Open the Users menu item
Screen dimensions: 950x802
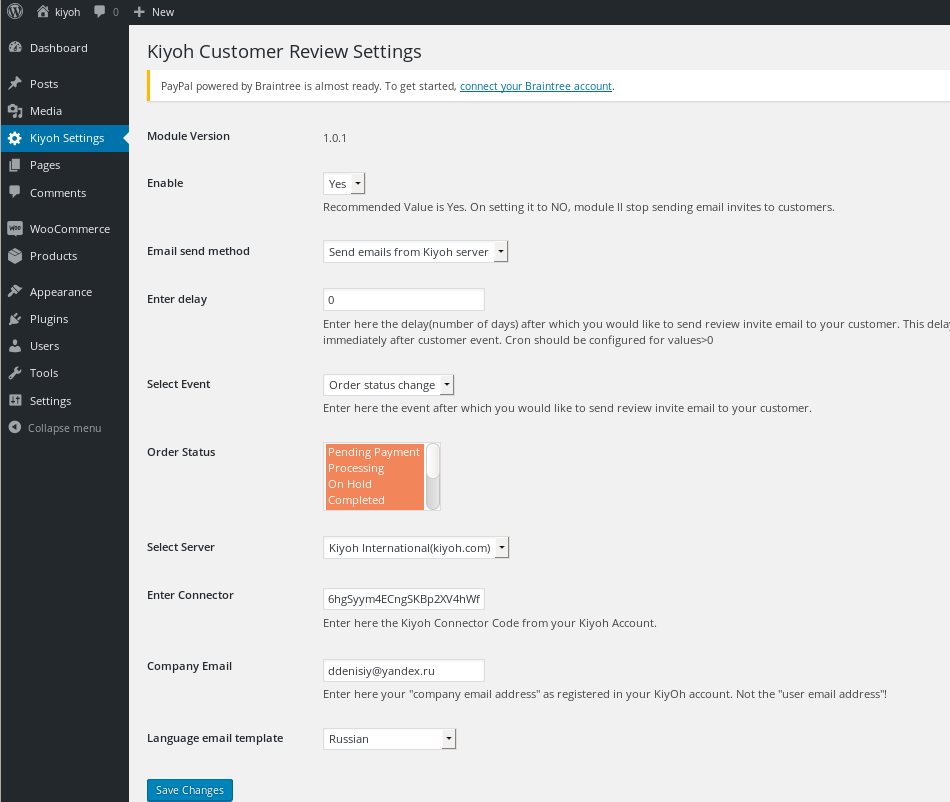(65, 346)
